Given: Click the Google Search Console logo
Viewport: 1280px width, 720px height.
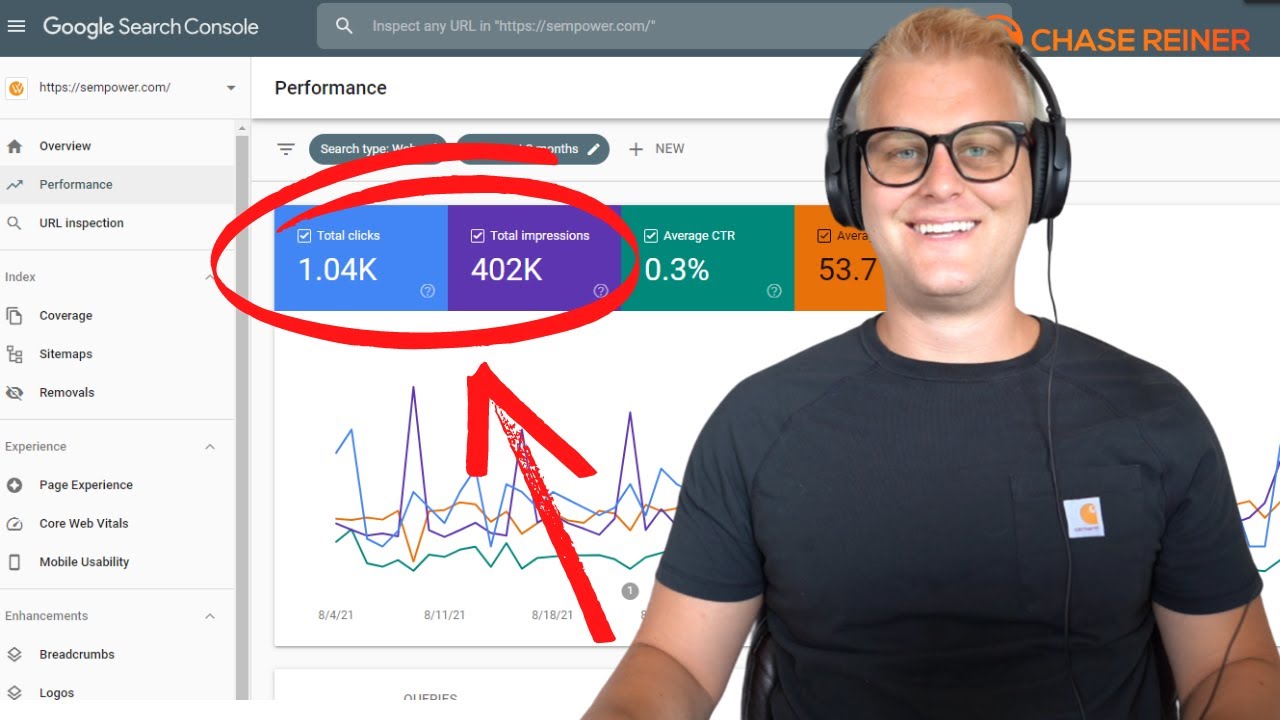Looking at the screenshot, I should point(150,27).
